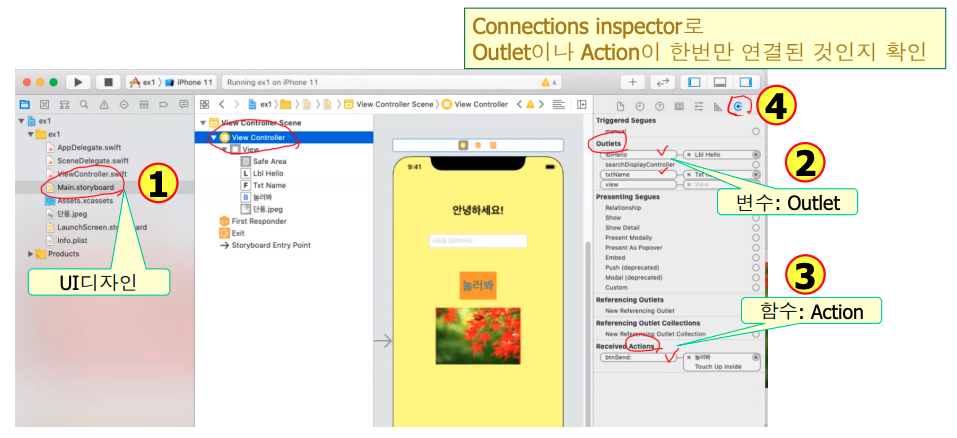Screen dimensions: 957x438
Task: Select Assets.xcassets in the navigator
Action: click(x=85, y=201)
